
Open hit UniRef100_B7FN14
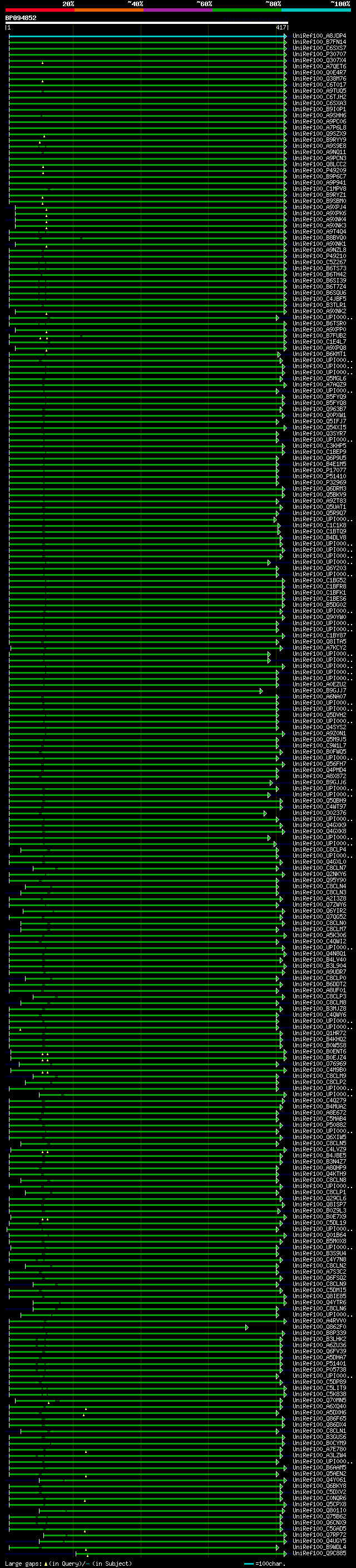point(319,42)
